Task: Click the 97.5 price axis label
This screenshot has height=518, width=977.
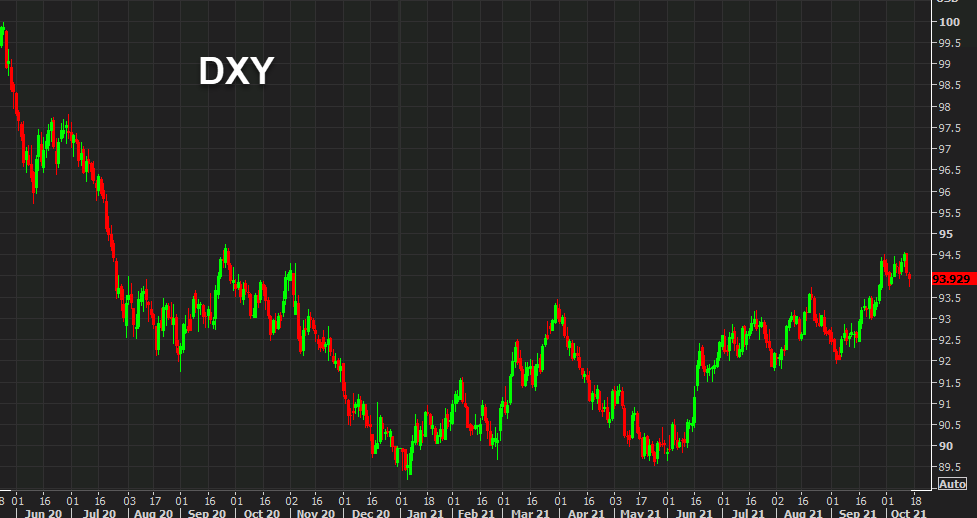Action: (x=951, y=128)
